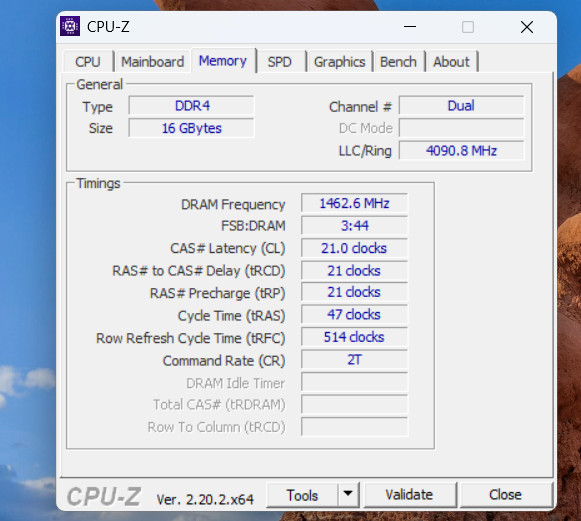This screenshot has height=521, width=581.
Task: Switch to the Graphics tab
Action: pyautogui.click(x=339, y=62)
